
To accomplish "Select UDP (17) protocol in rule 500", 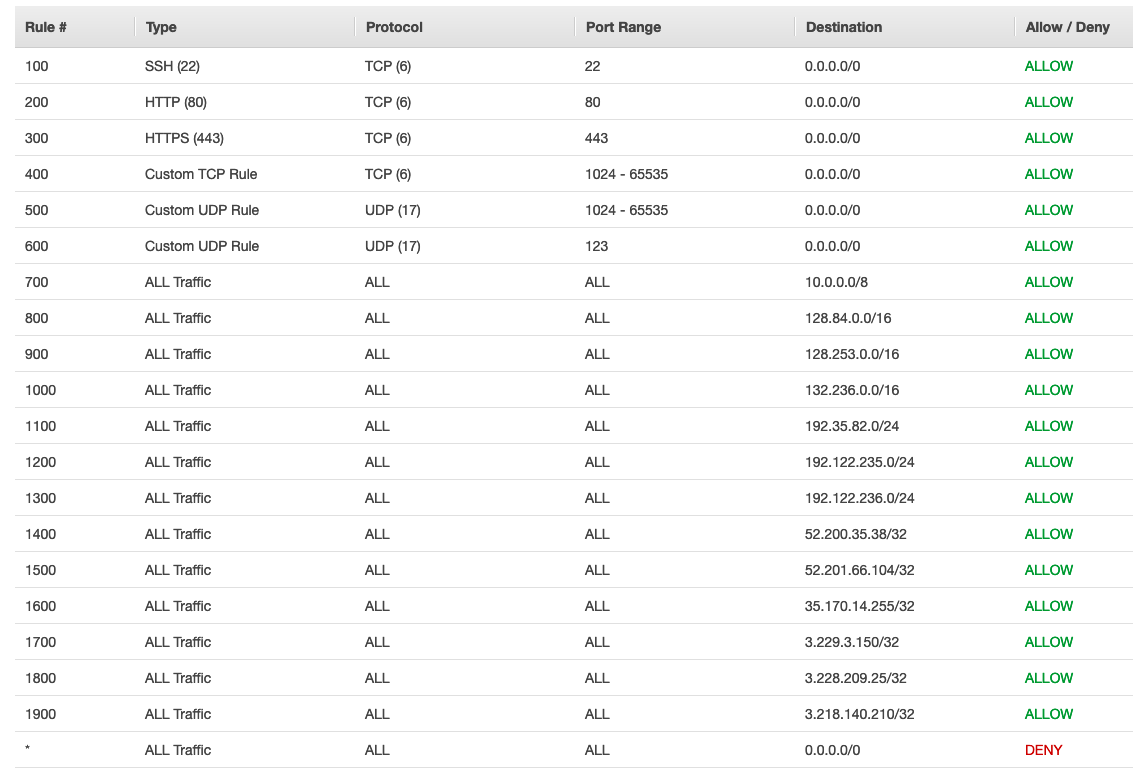I will pos(392,210).
